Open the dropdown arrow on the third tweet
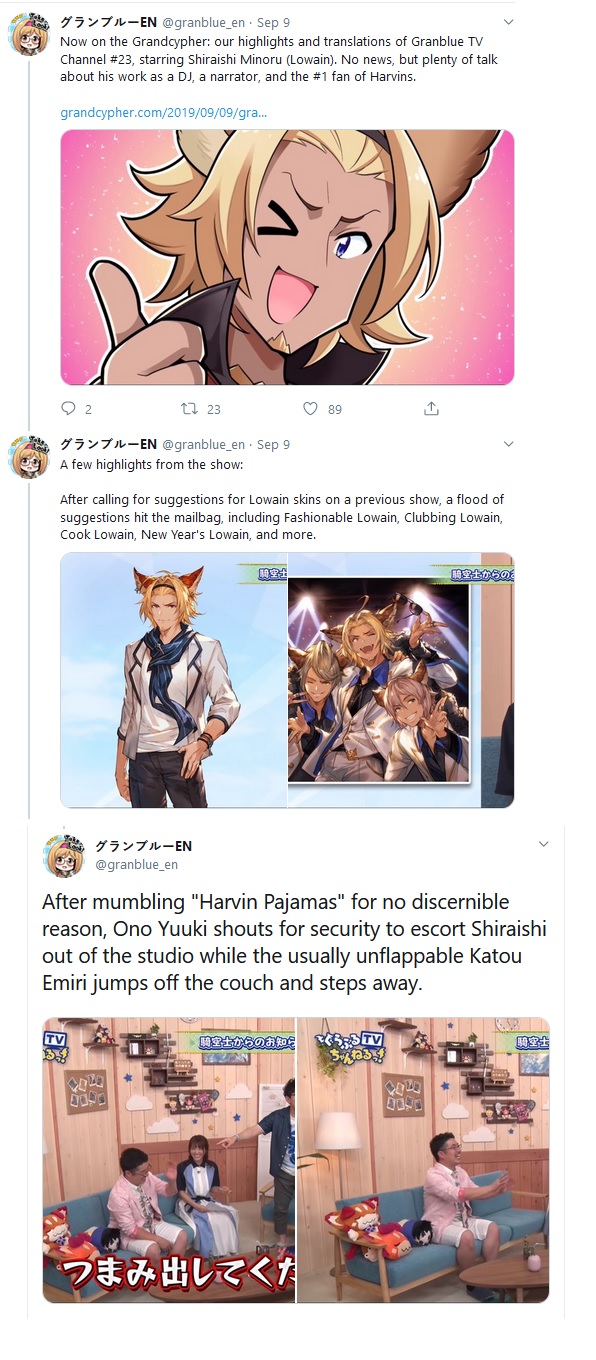The height and width of the screenshot is (1360, 596). point(544,845)
